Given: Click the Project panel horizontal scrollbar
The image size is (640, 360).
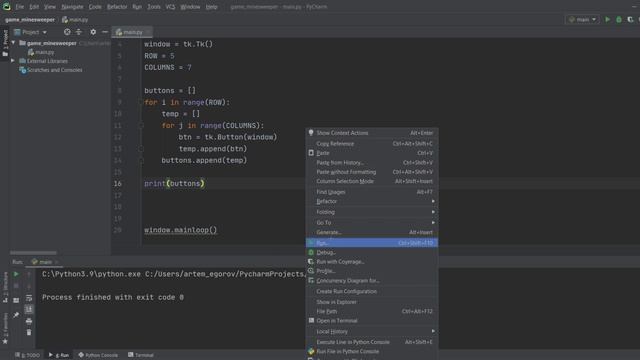Looking at the screenshot, I should tap(33, 253).
